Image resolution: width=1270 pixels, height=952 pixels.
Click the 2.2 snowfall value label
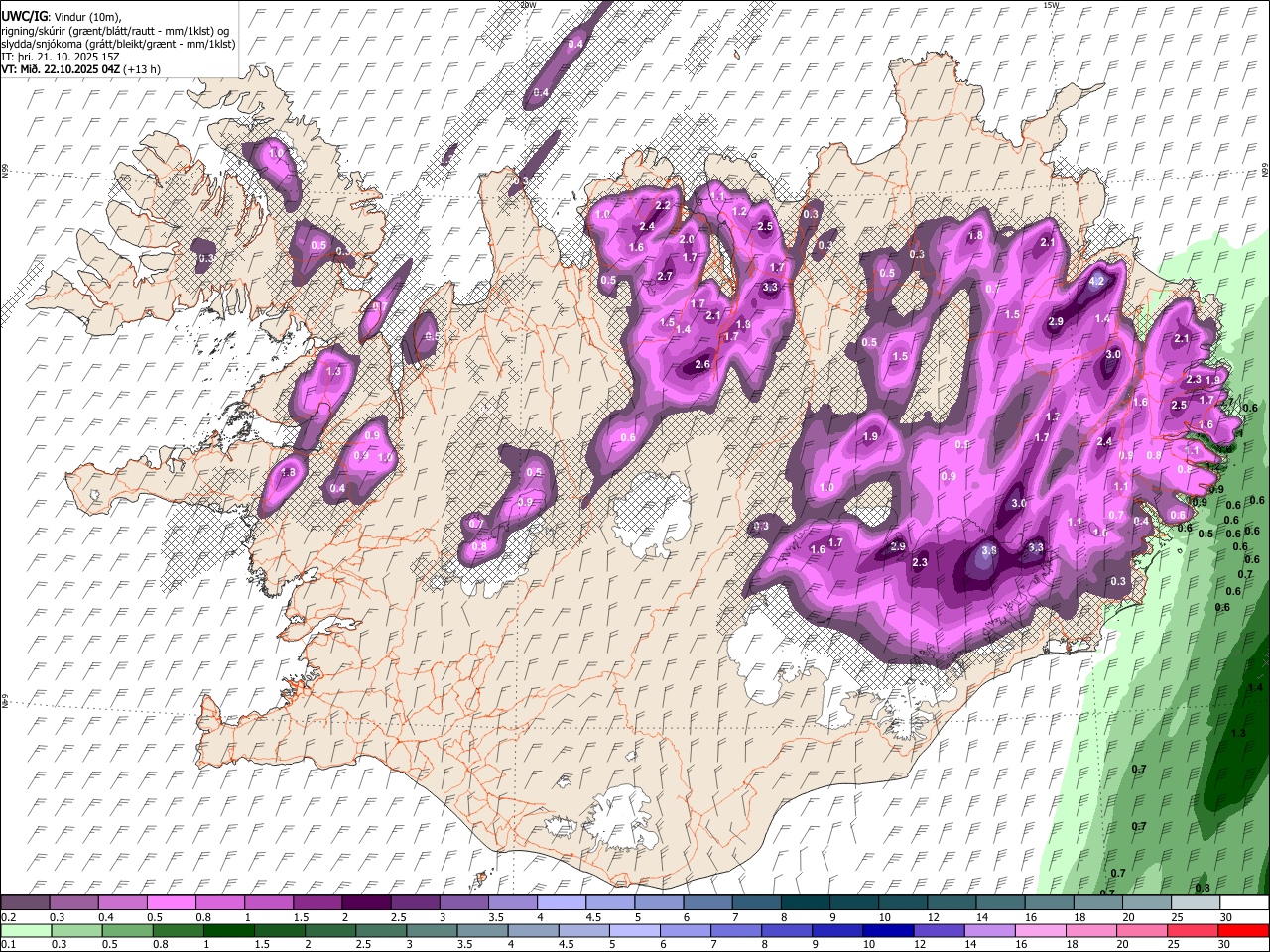(664, 205)
